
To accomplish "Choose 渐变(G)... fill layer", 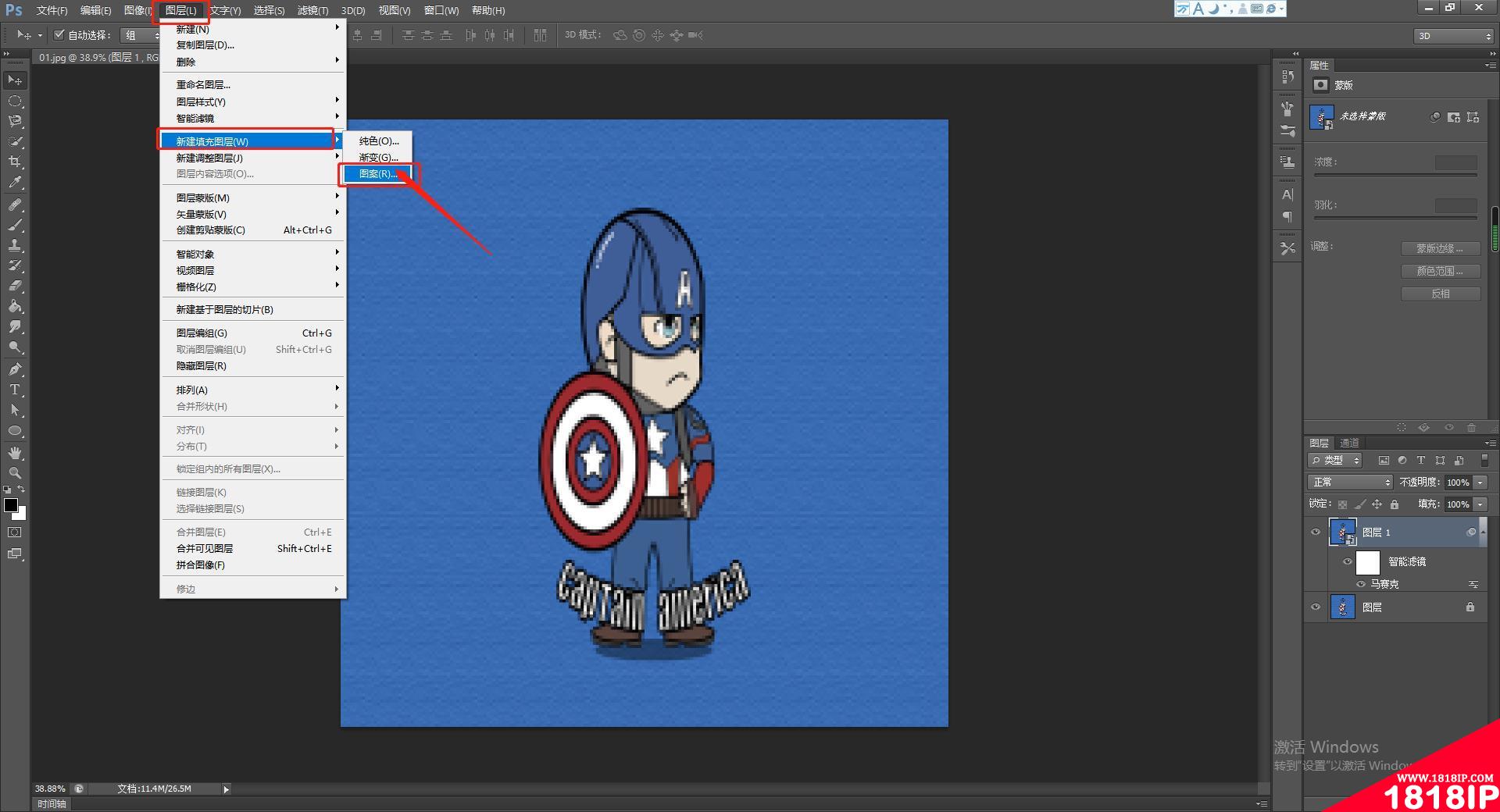I will coord(378,157).
